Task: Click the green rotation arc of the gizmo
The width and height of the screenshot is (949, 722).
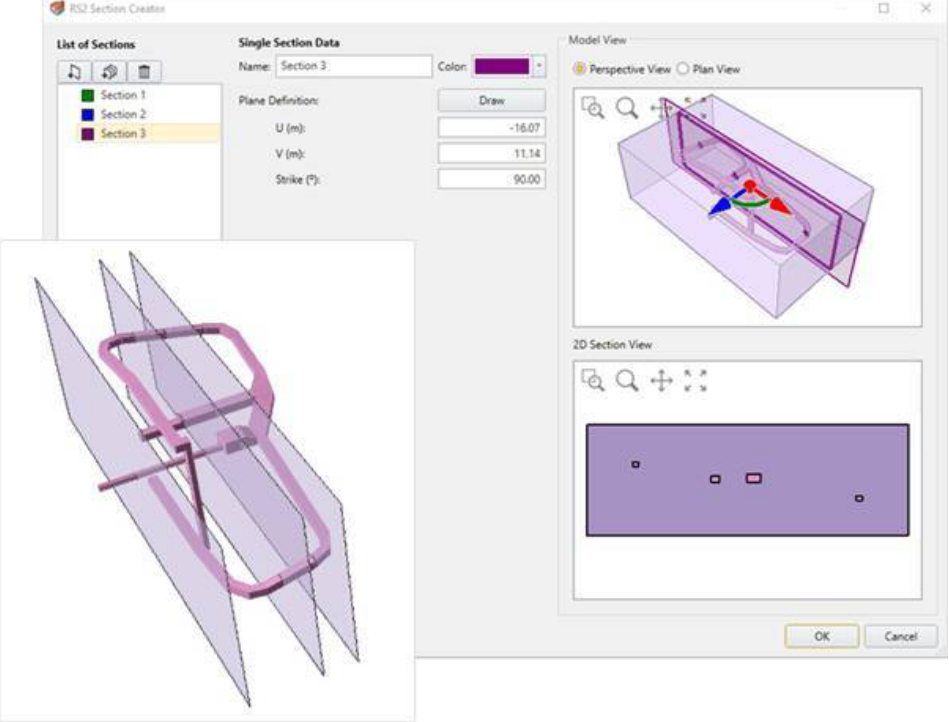Action: point(750,203)
